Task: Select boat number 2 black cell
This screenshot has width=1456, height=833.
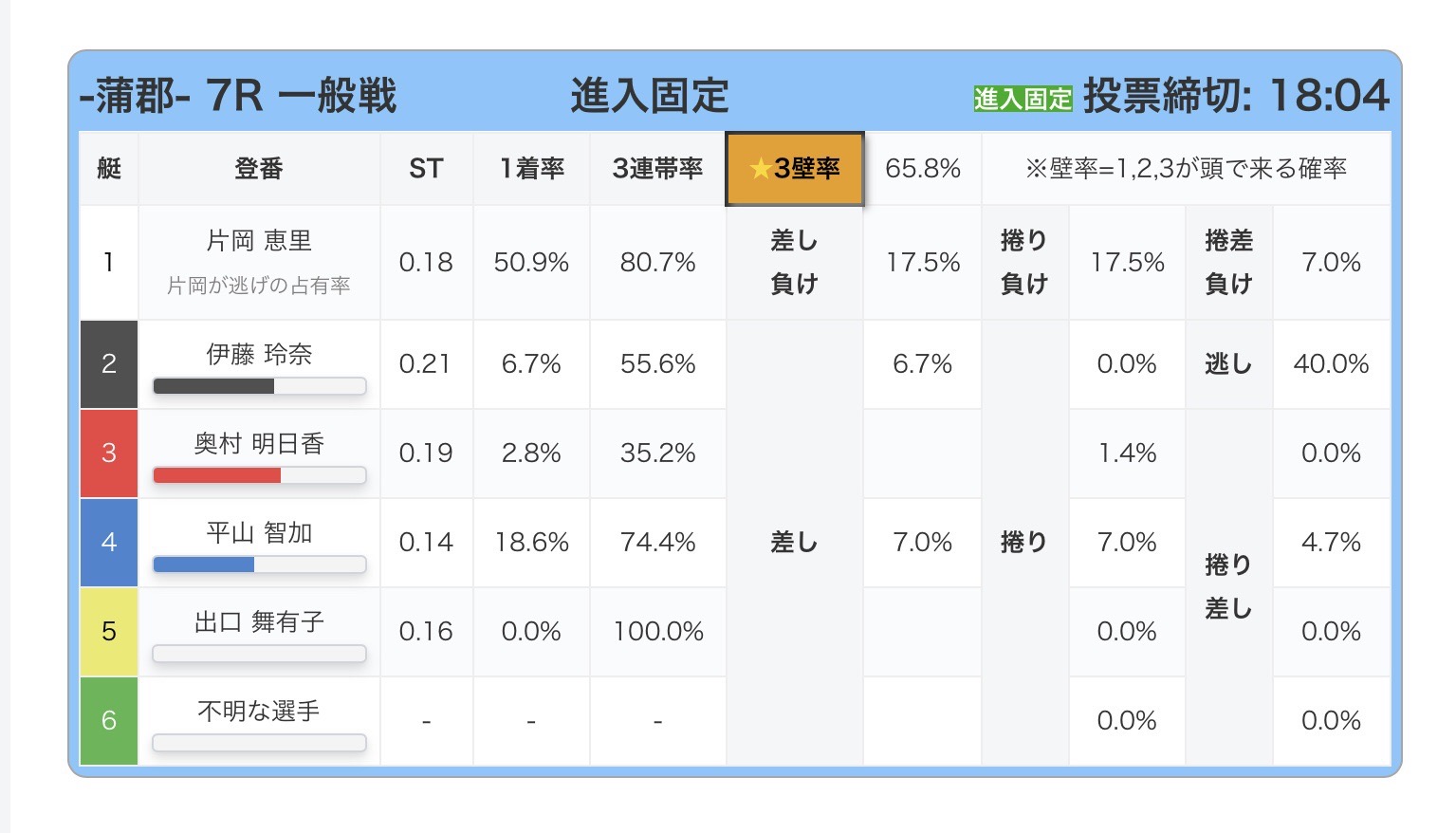Action: click(109, 364)
